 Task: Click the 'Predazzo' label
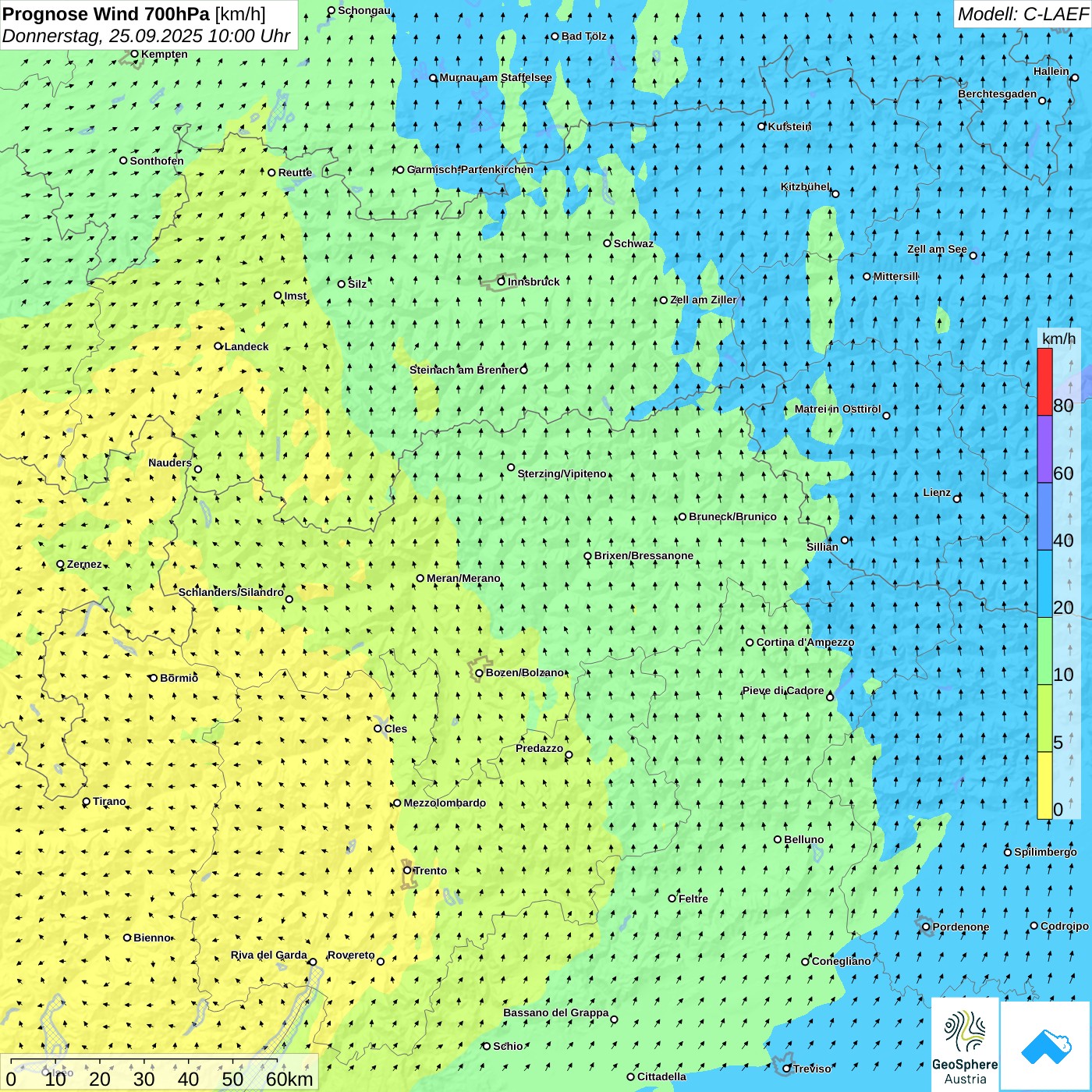[539, 748]
